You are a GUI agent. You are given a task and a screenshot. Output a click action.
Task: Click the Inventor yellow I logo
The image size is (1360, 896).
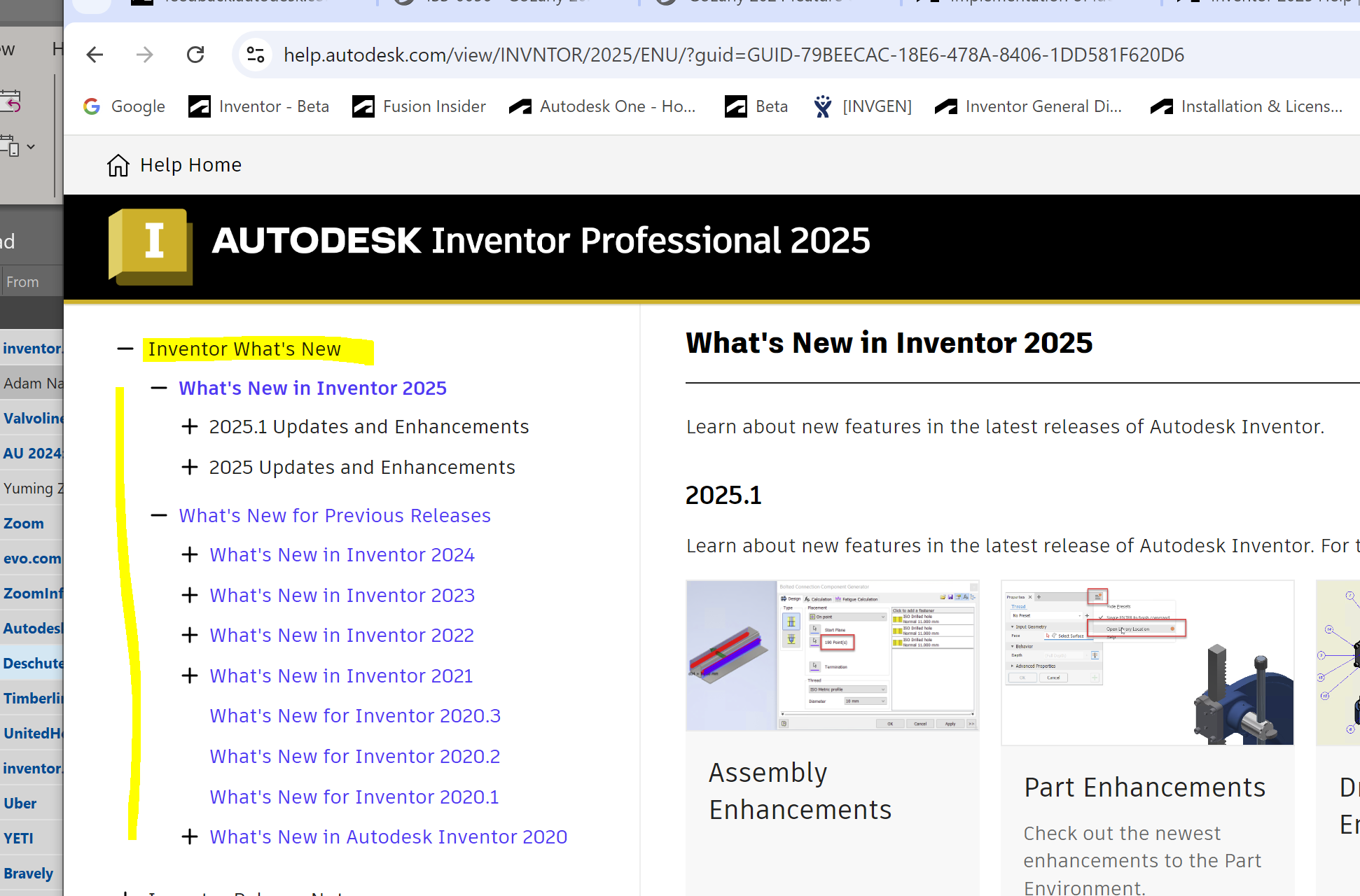pos(151,246)
